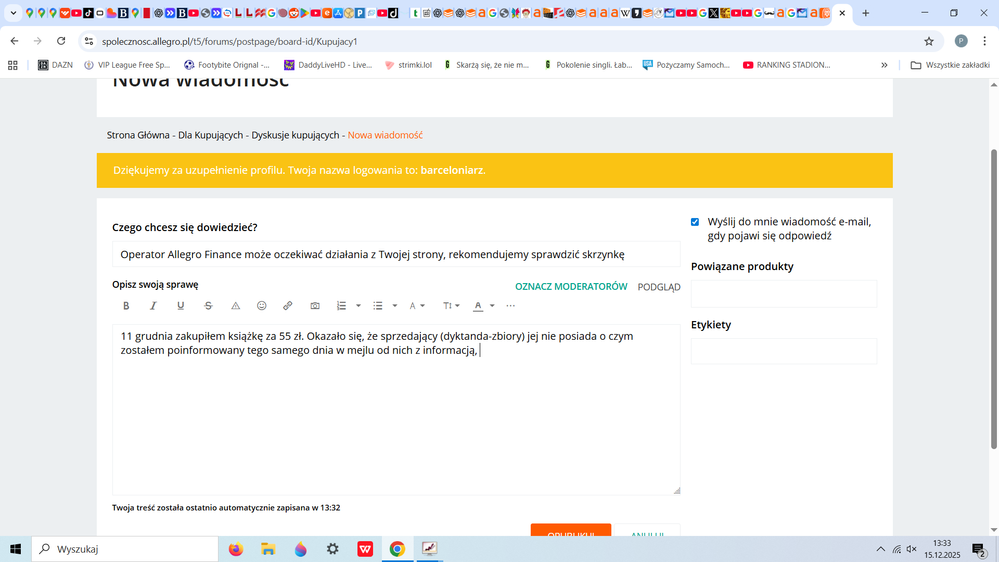Screen dimensions: 999x562
Task: Apply strikethrough formatting
Action: [x=208, y=306]
